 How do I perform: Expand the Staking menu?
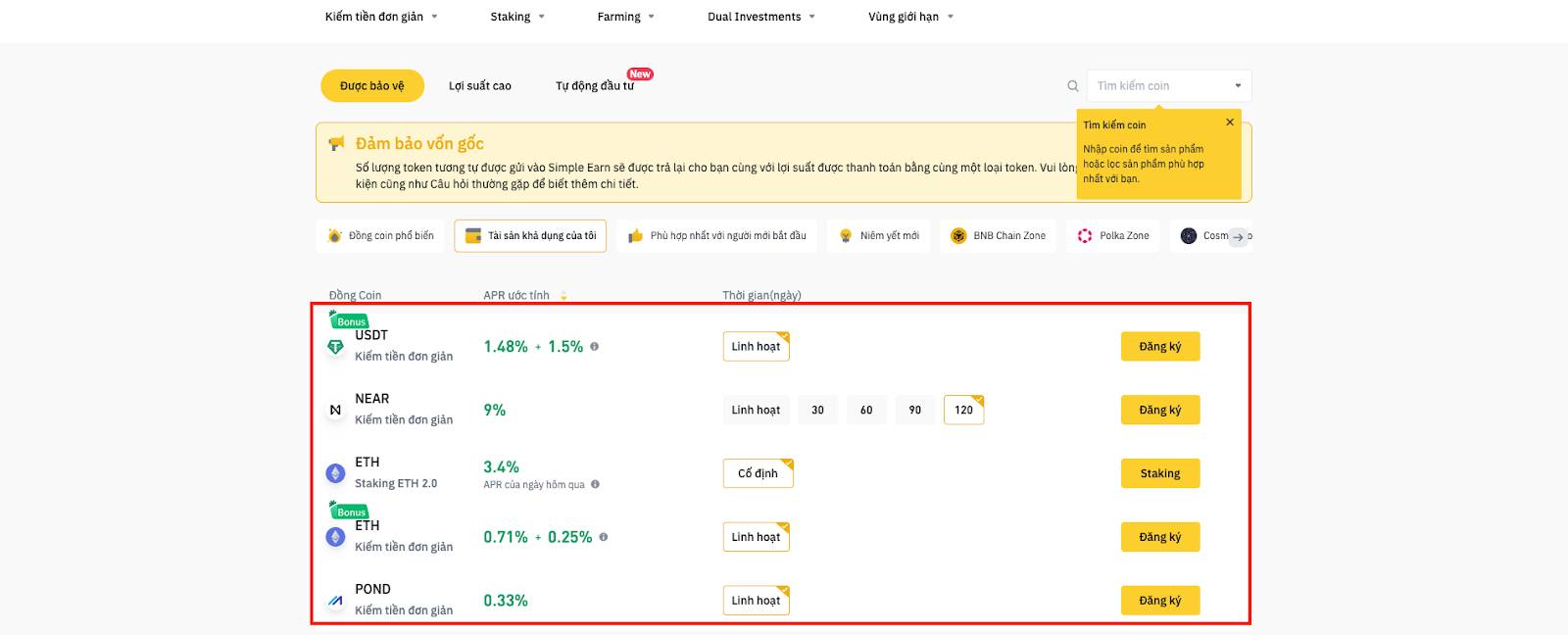click(517, 17)
